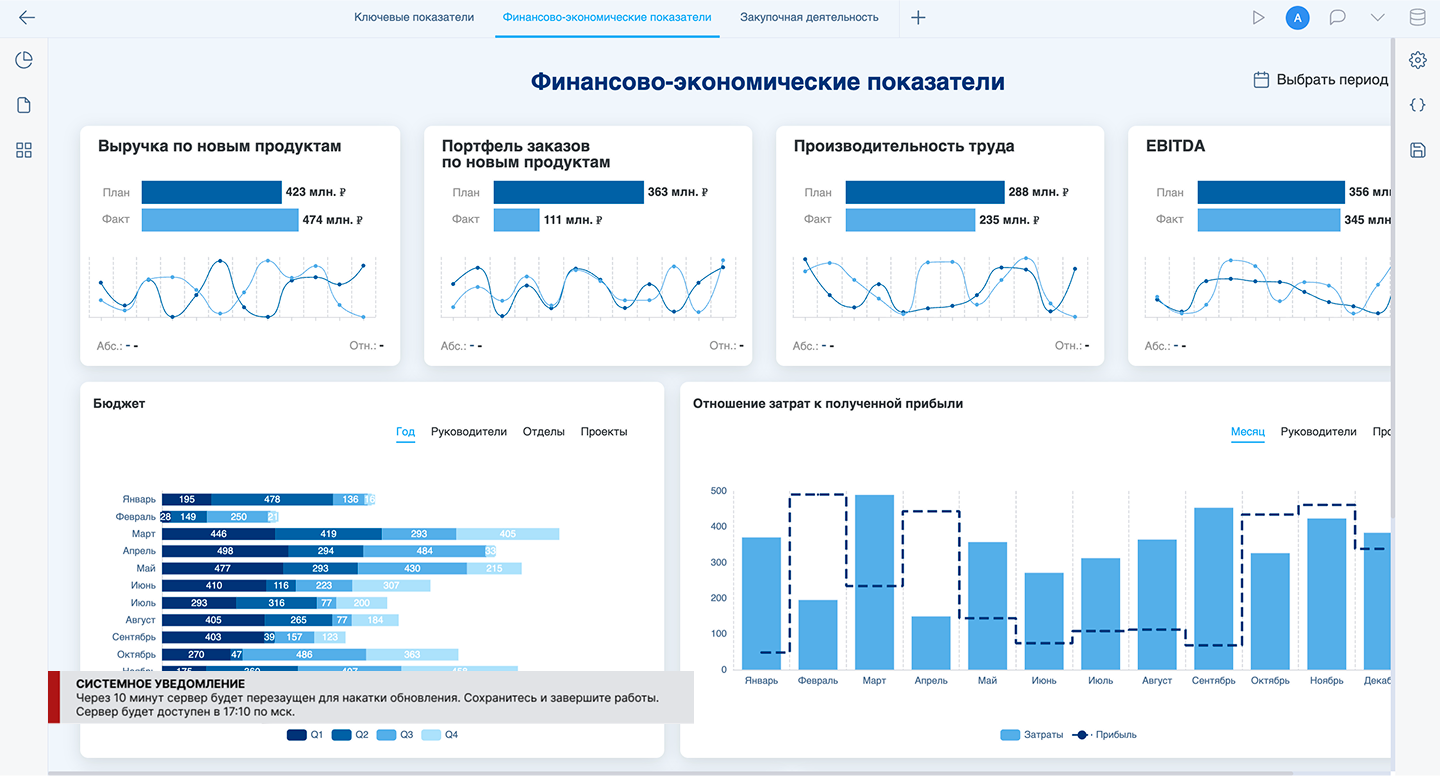Open the pie chart sidebar icon
The image size is (1440, 776).
(24, 60)
